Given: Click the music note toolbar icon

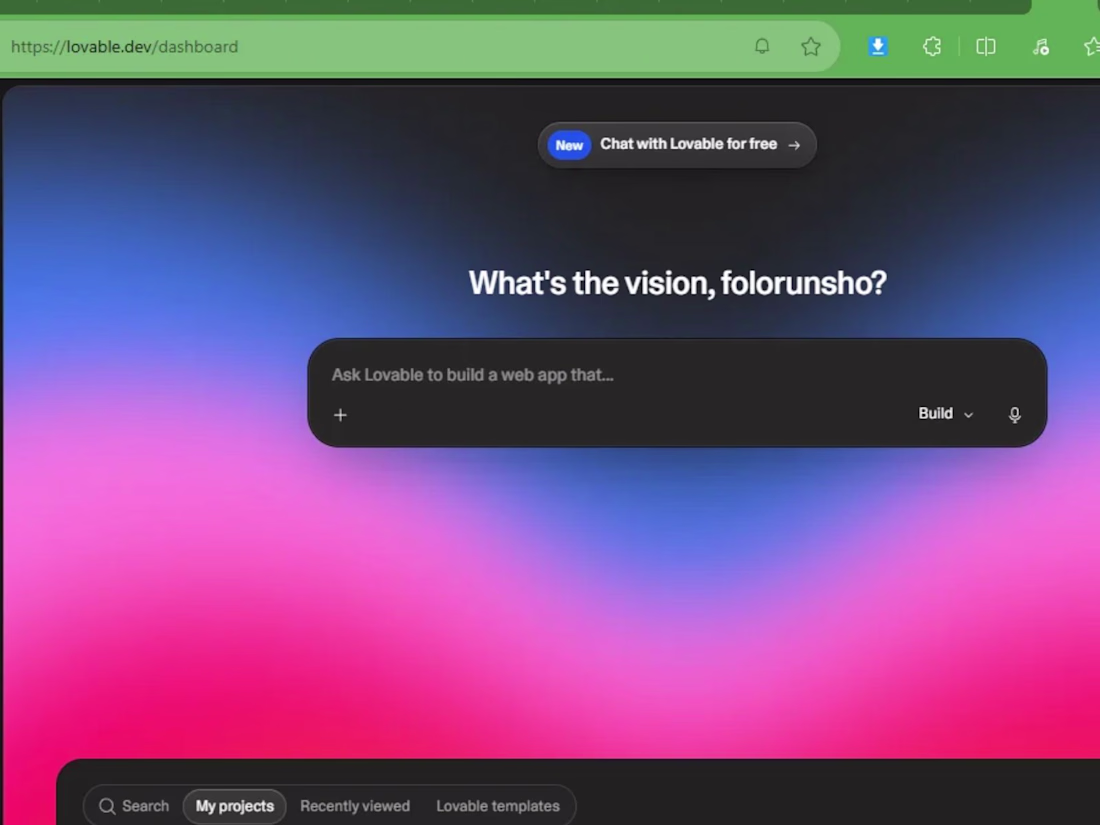Looking at the screenshot, I should (x=1040, y=46).
